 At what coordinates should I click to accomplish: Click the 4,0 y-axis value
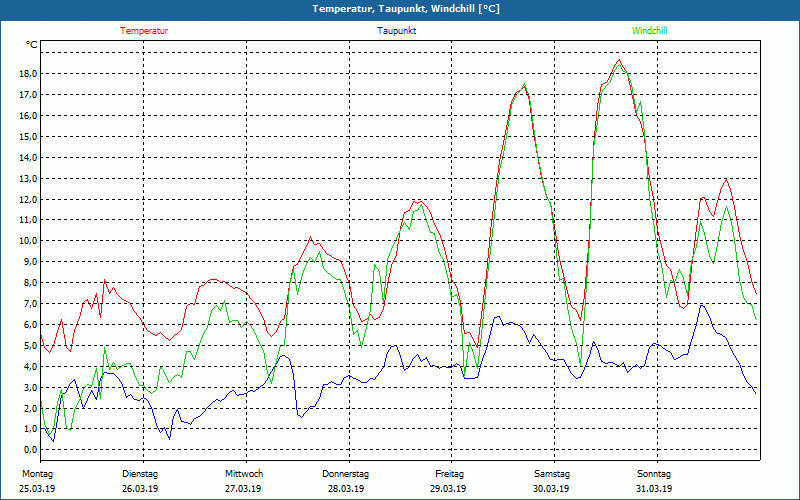tap(30, 366)
